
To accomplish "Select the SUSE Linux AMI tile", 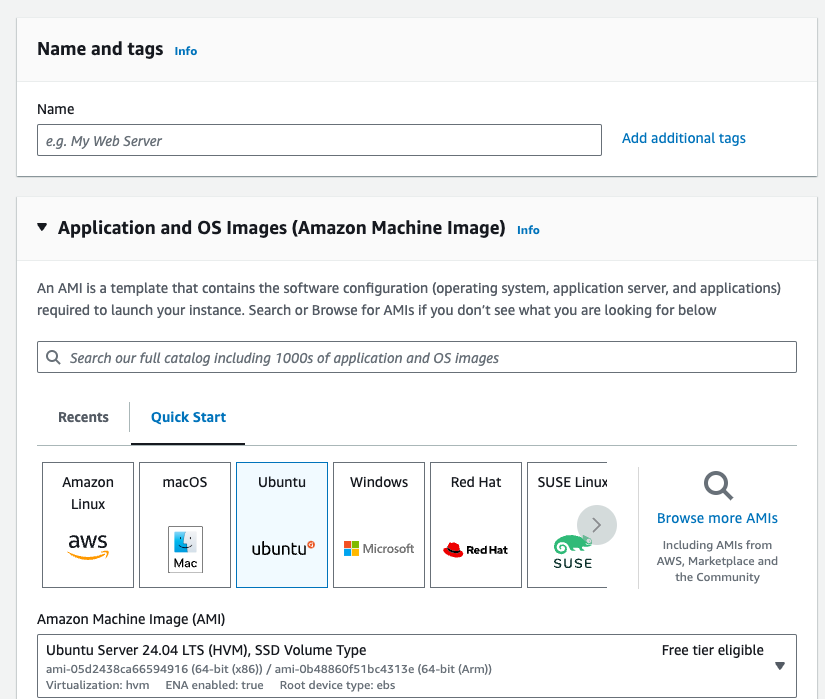I will point(567,525).
